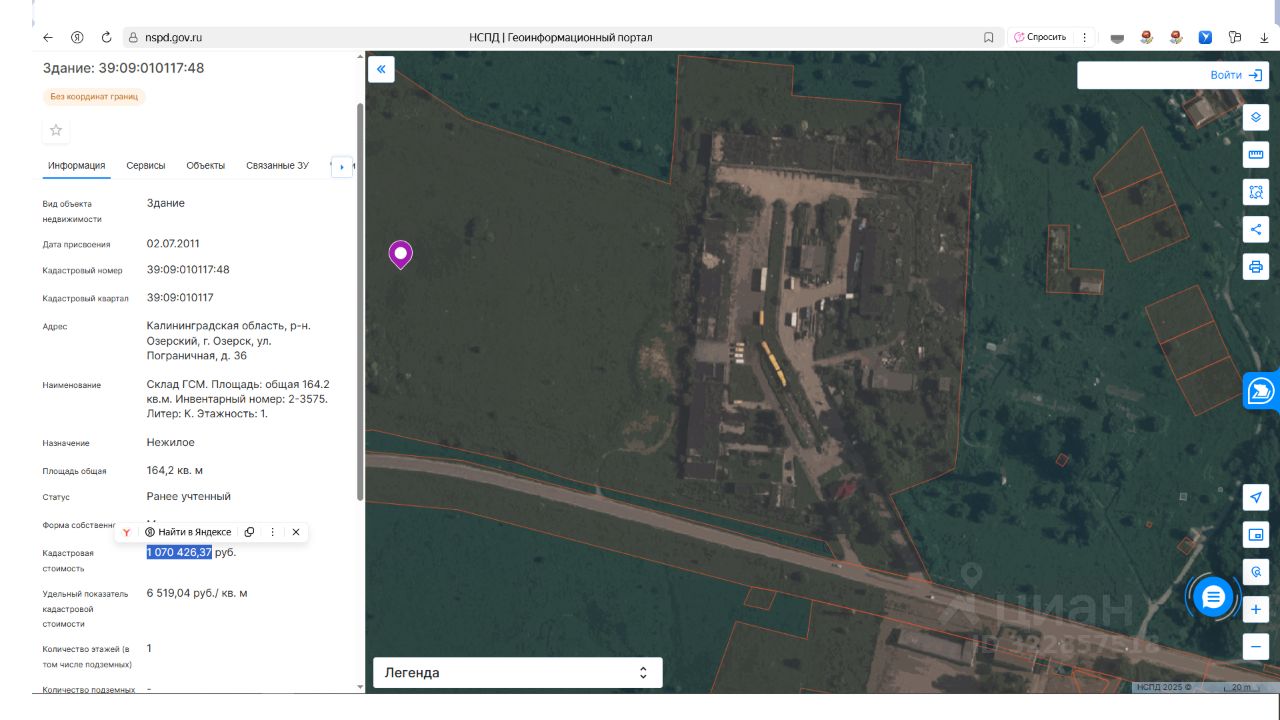Click Найти в Яндексе search button
The width and height of the screenshot is (1280, 720).
(x=188, y=532)
